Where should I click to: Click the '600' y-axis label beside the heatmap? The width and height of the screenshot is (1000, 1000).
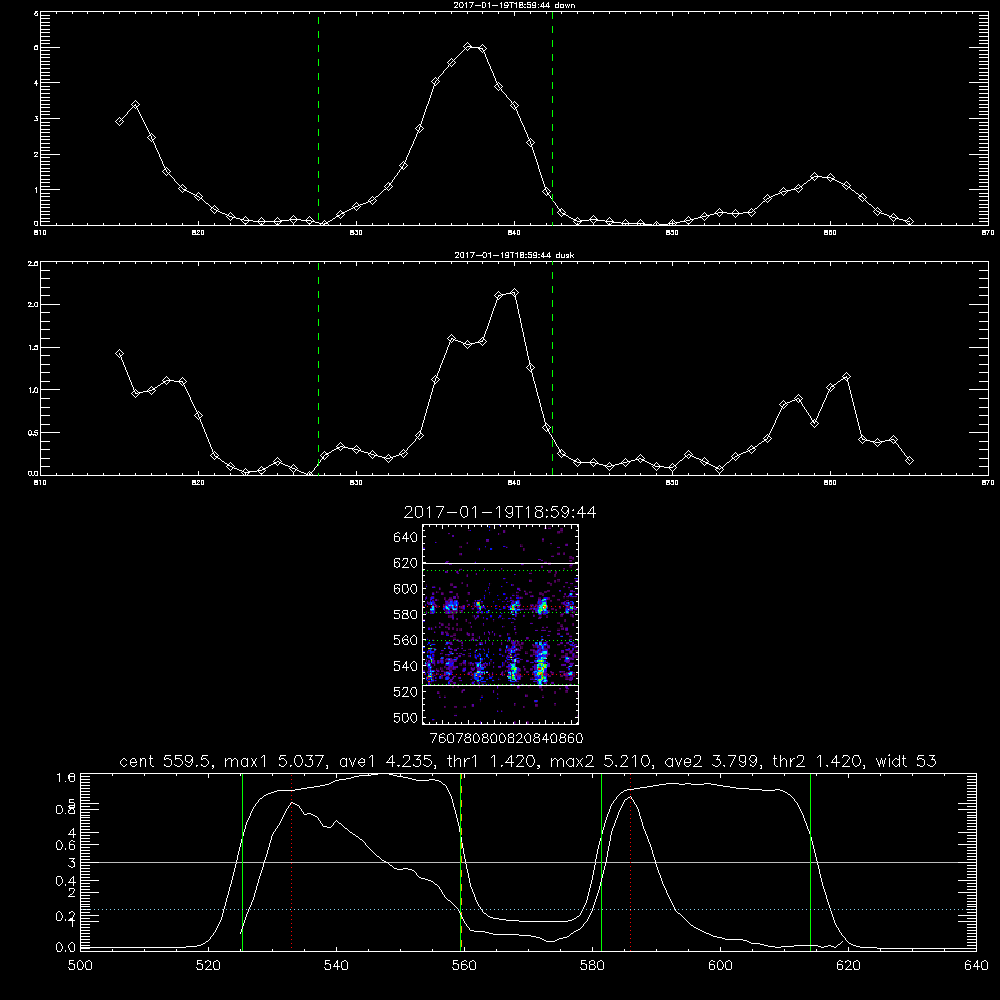(x=406, y=589)
